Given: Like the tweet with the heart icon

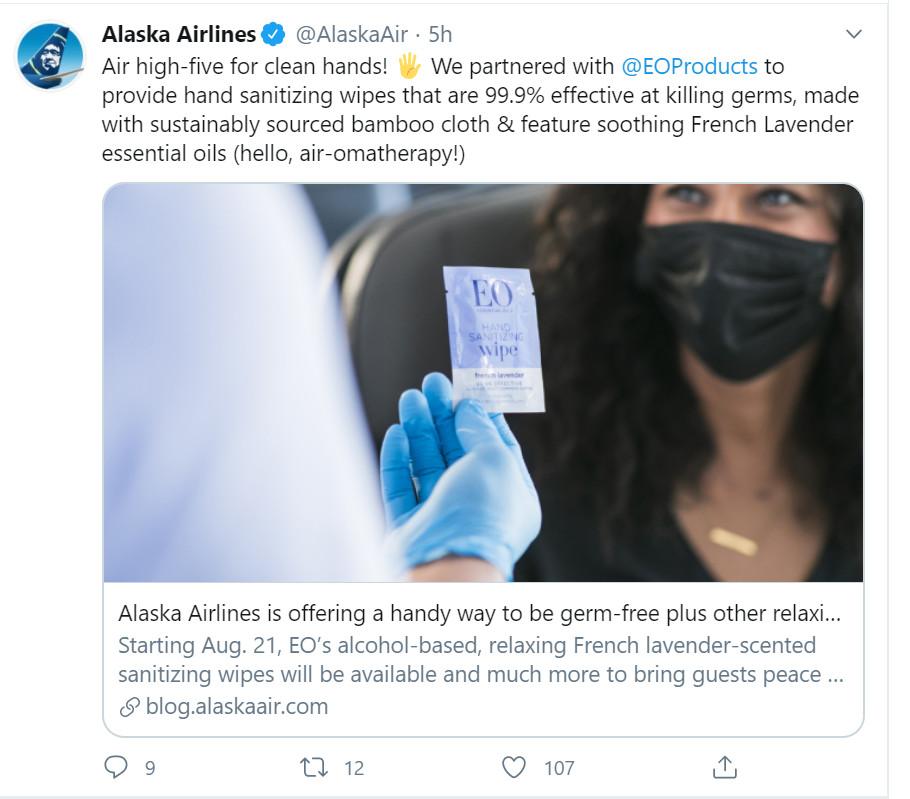Looking at the screenshot, I should tap(514, 767).
